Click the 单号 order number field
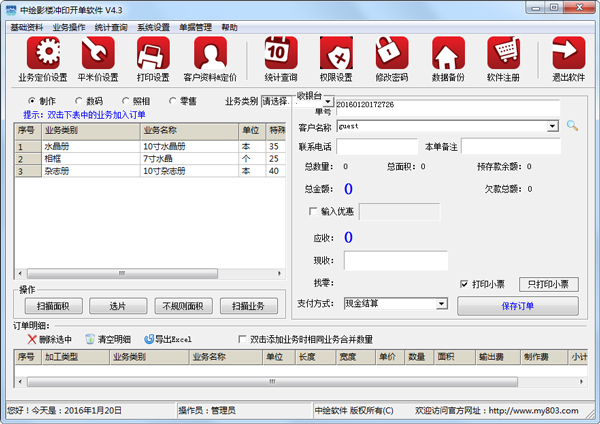 pos(447,108)
